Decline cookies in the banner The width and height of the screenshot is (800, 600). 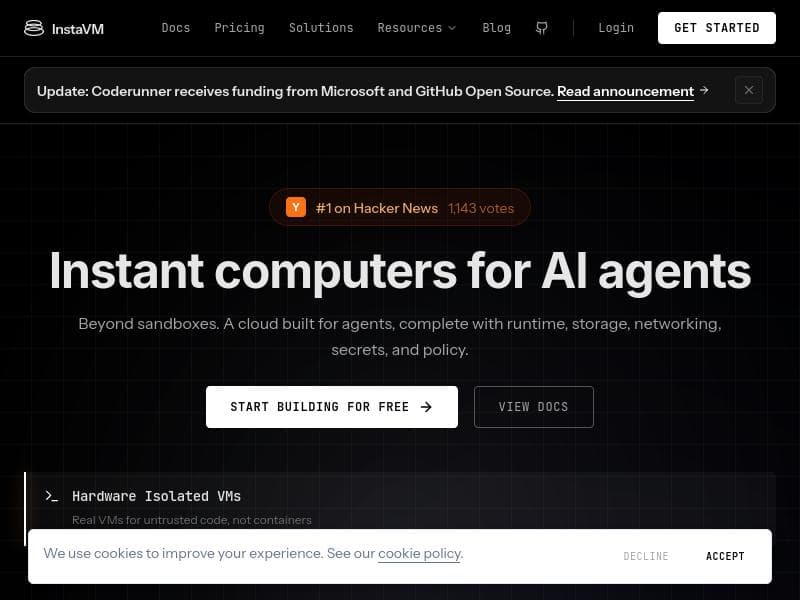tap(645, 556)
